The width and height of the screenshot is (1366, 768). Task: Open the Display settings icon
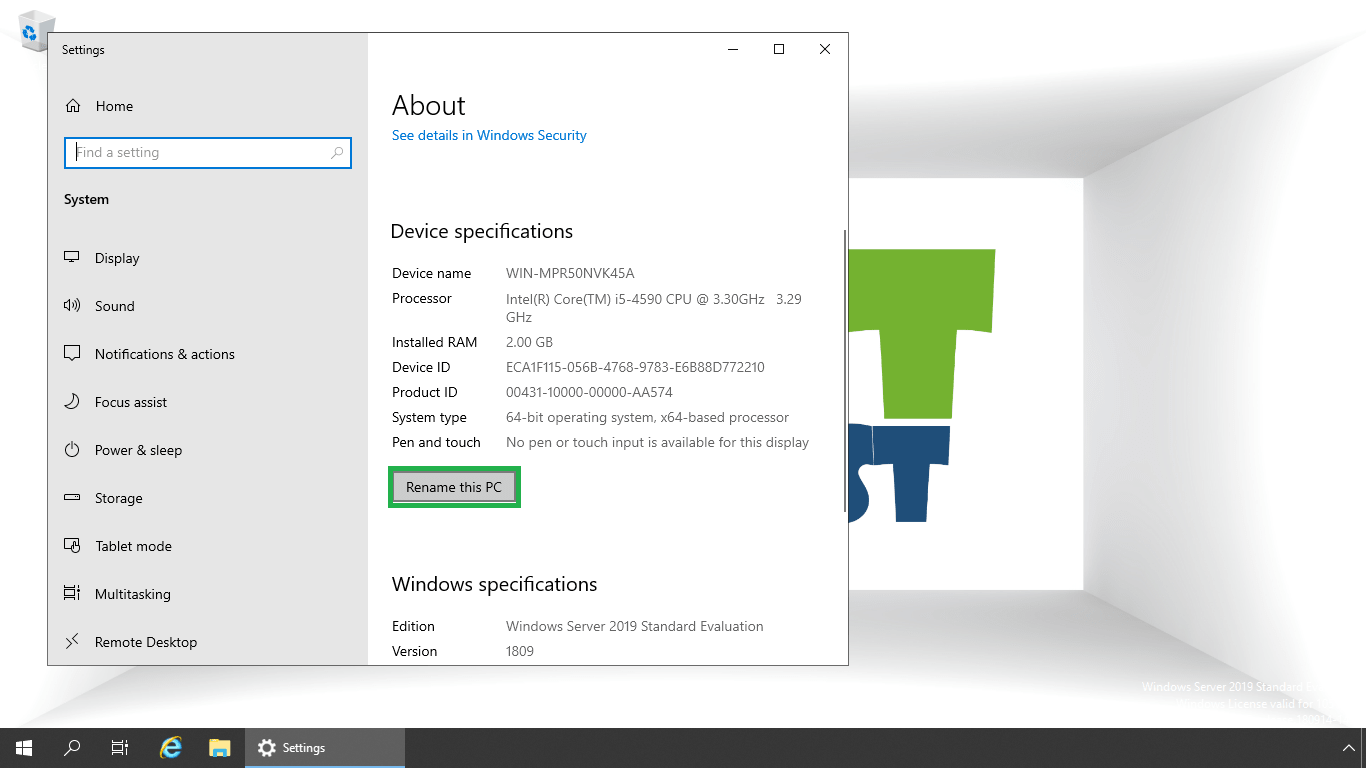72,257
